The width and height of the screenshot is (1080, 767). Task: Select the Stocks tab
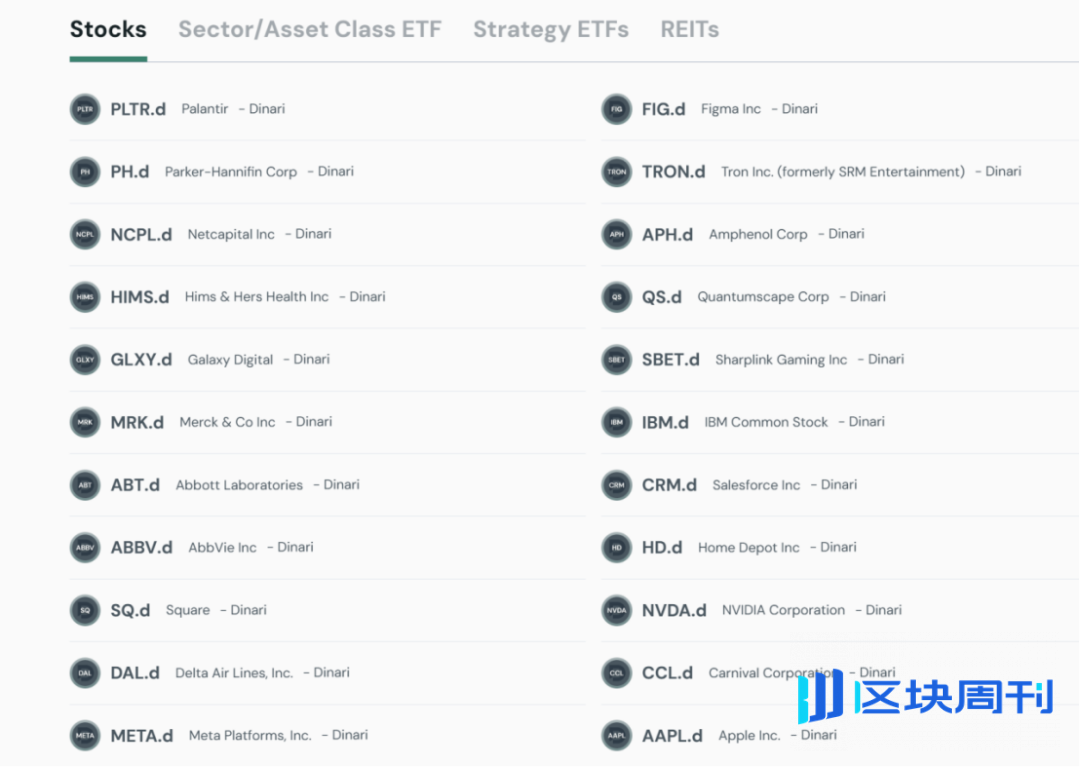(108, 30)
